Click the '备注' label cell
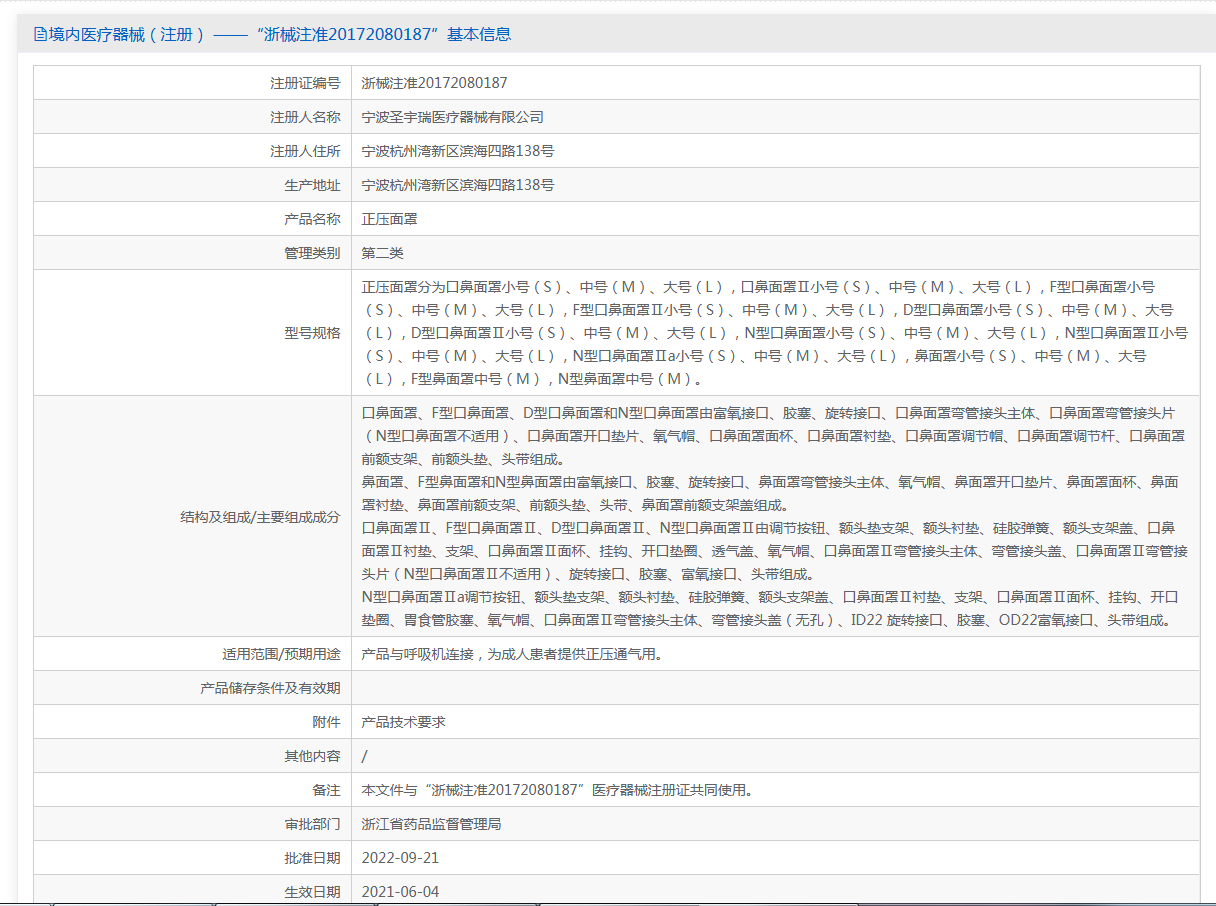The width and height of the screenshot is (1216, 906). click(x=193, y=790)
